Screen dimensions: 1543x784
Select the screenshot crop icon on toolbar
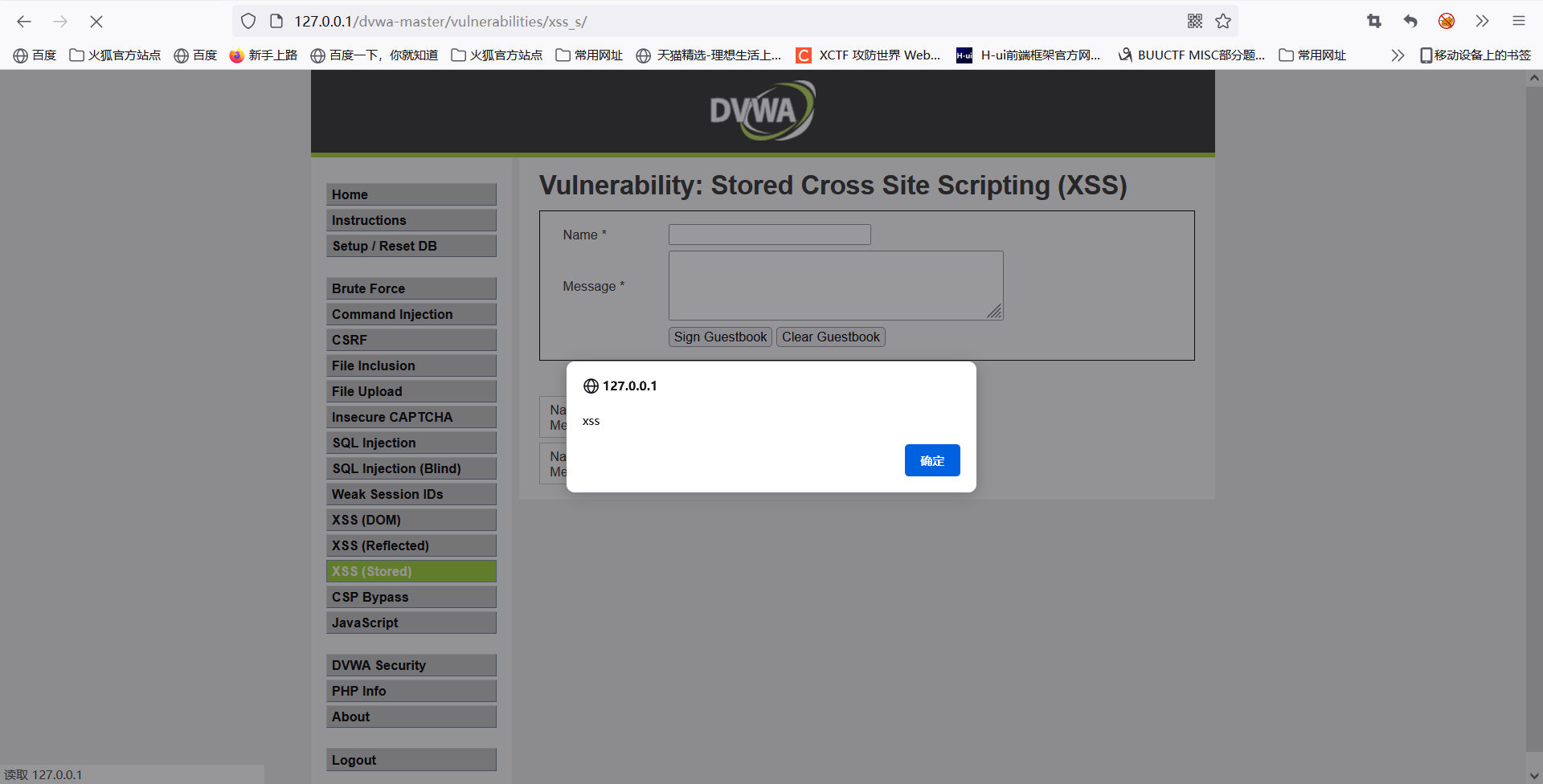[x=1373, y=22]
